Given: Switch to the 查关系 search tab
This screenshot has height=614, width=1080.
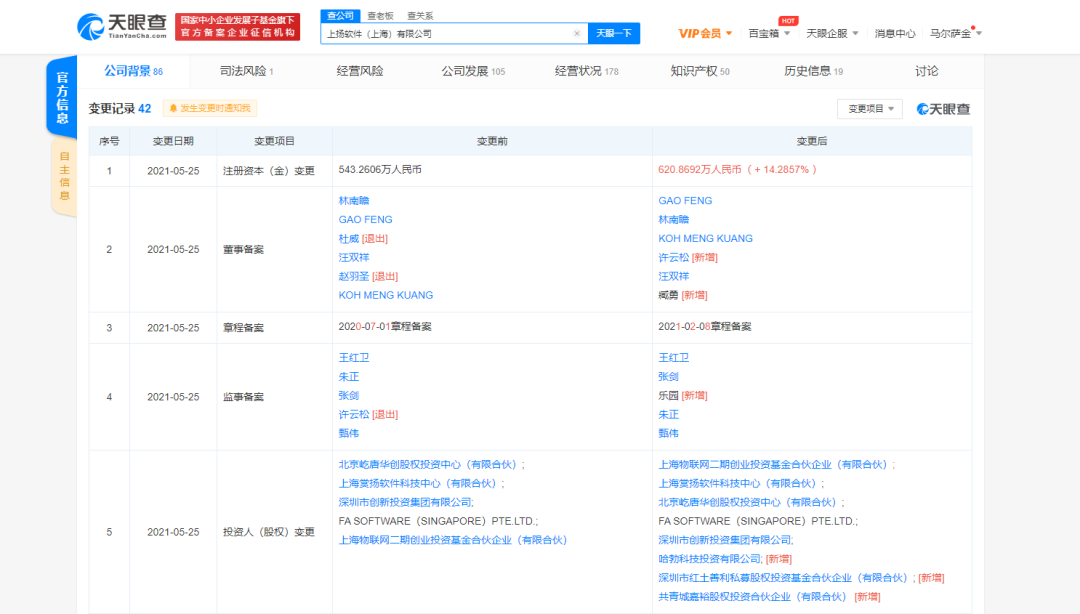Looking at the screenshot, I should pos(420,15).
